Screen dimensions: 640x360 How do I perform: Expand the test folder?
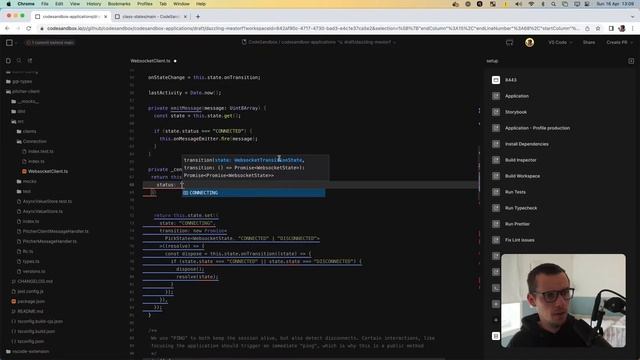[24, 191]
